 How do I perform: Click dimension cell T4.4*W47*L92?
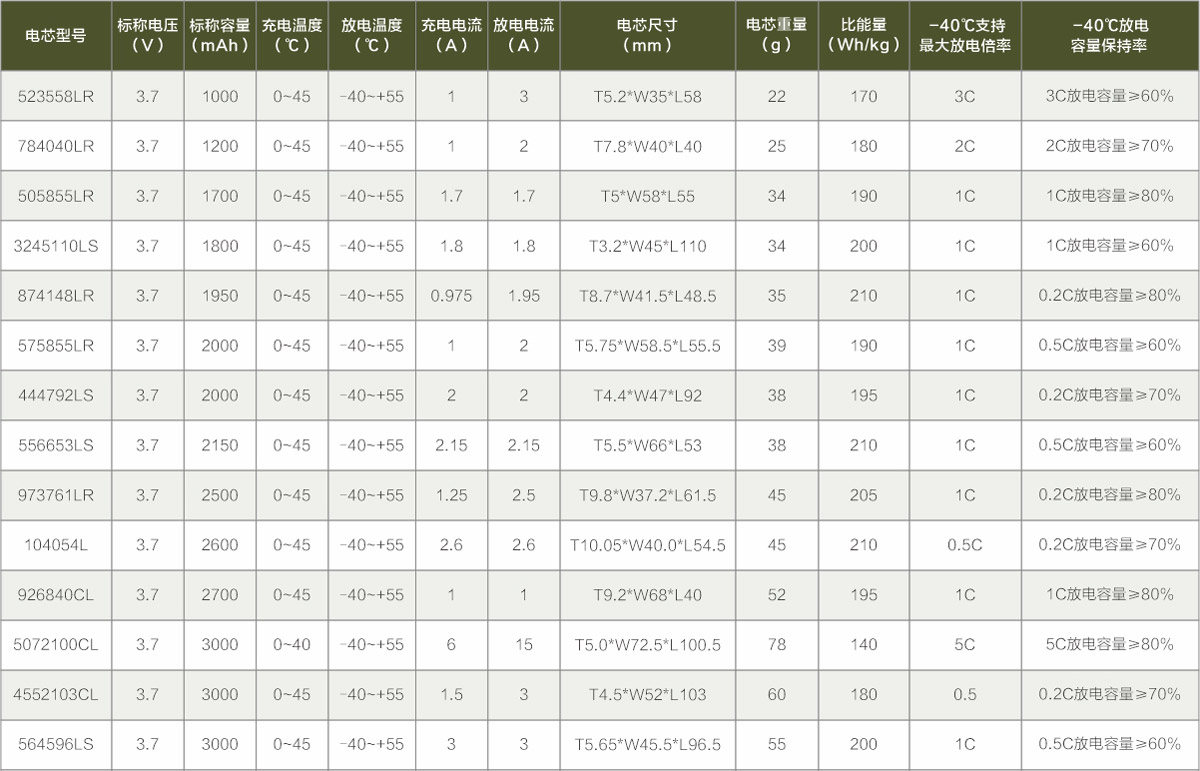(x=648, y=396)
